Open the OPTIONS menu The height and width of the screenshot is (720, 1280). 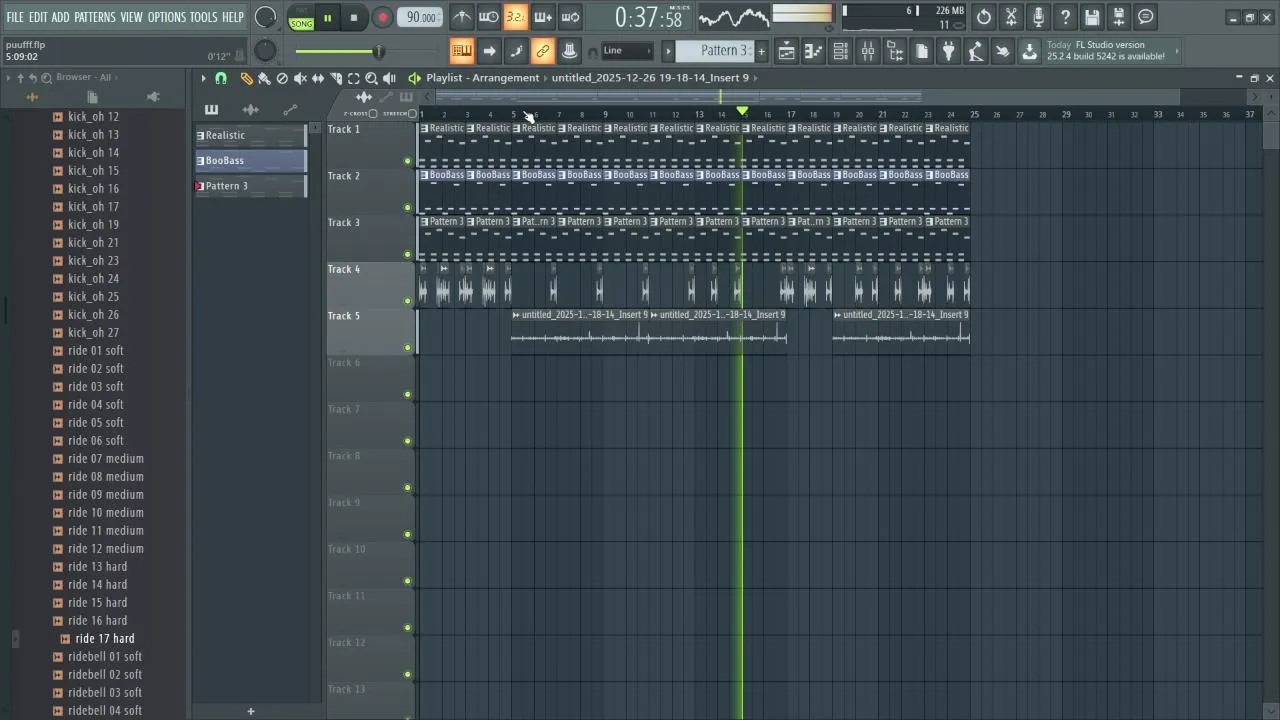click(x=167, y=17)
